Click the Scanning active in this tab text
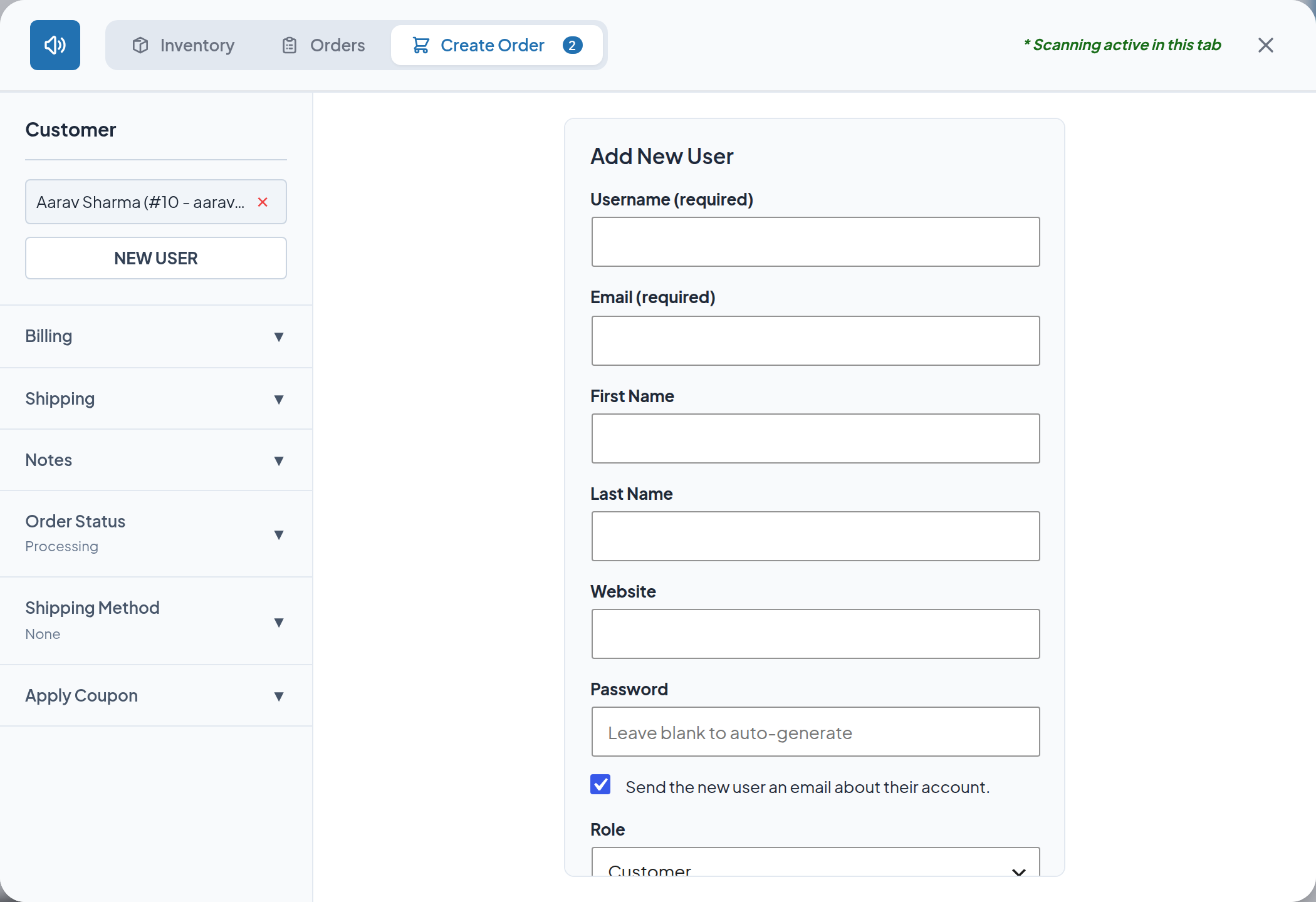 point(1122,45)
